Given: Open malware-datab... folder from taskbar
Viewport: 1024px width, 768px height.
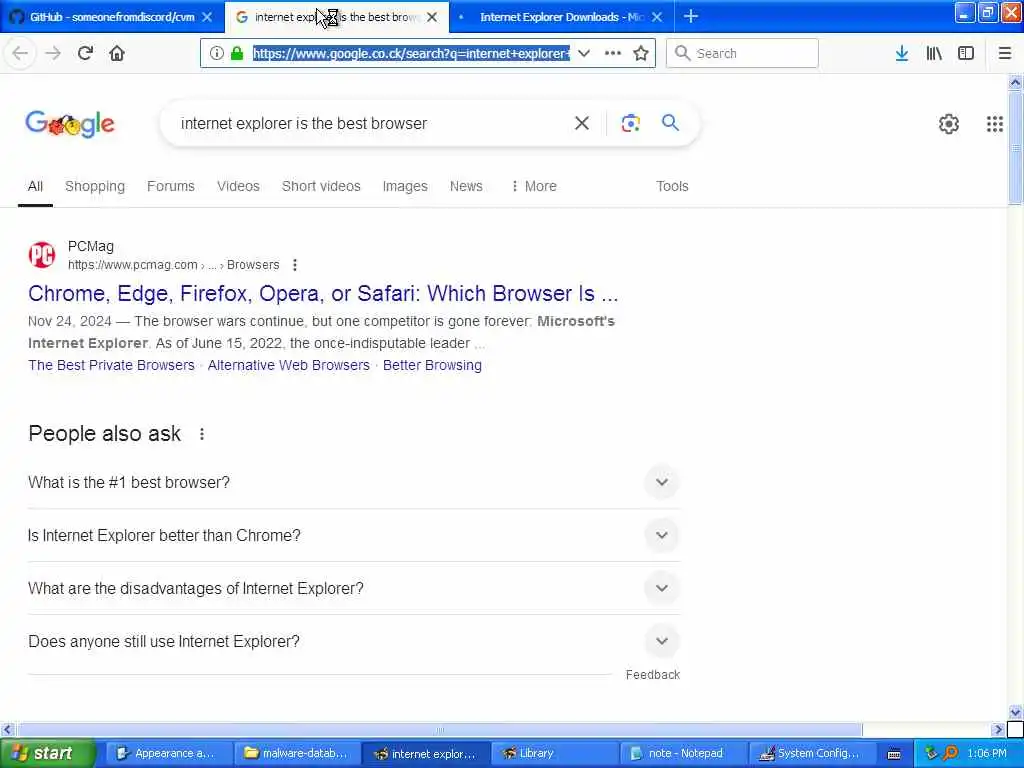Looking at the screenshot, I should [296, 753].
